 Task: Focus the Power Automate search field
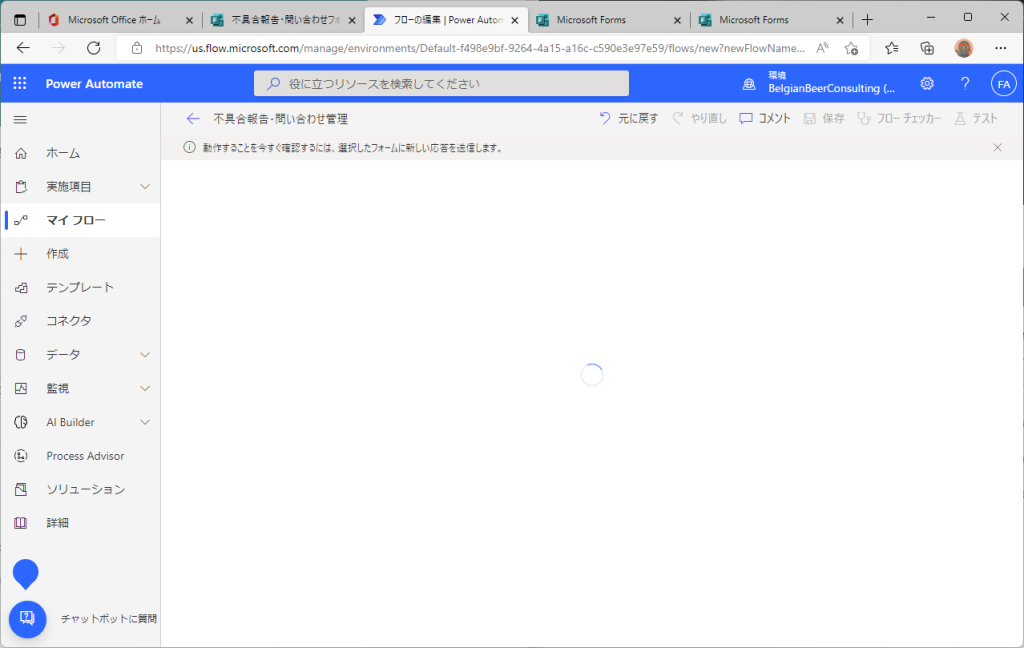pyautogui.click(x=441, y=84)
